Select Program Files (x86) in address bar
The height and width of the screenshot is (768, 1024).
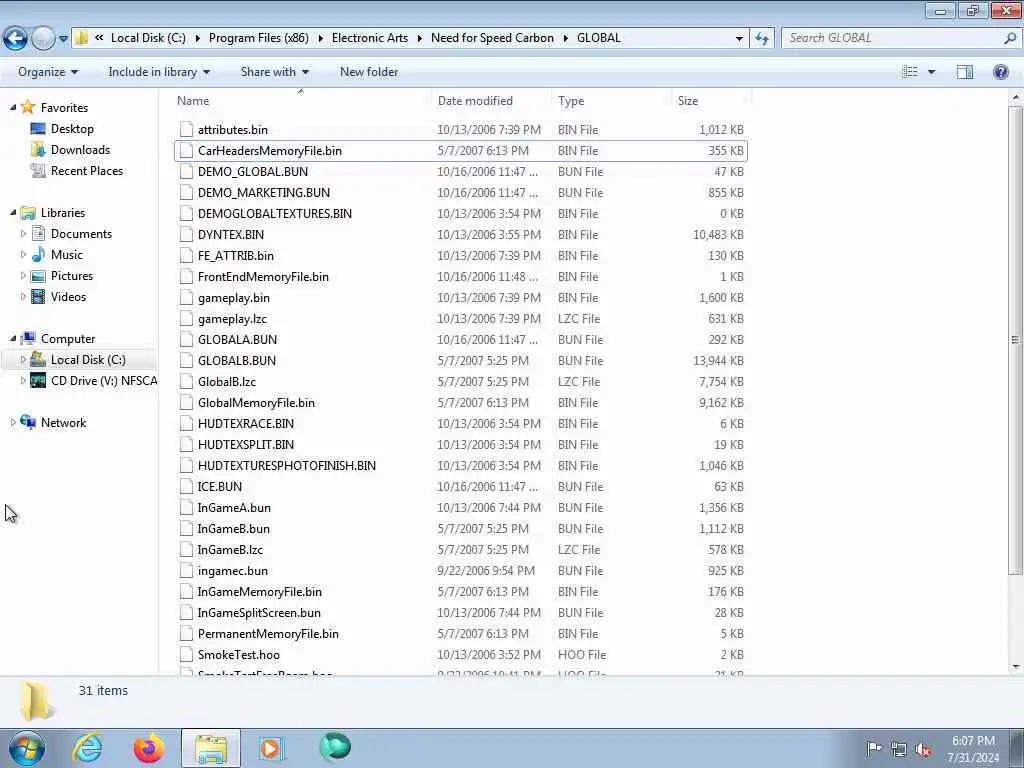tap(259, 38)
